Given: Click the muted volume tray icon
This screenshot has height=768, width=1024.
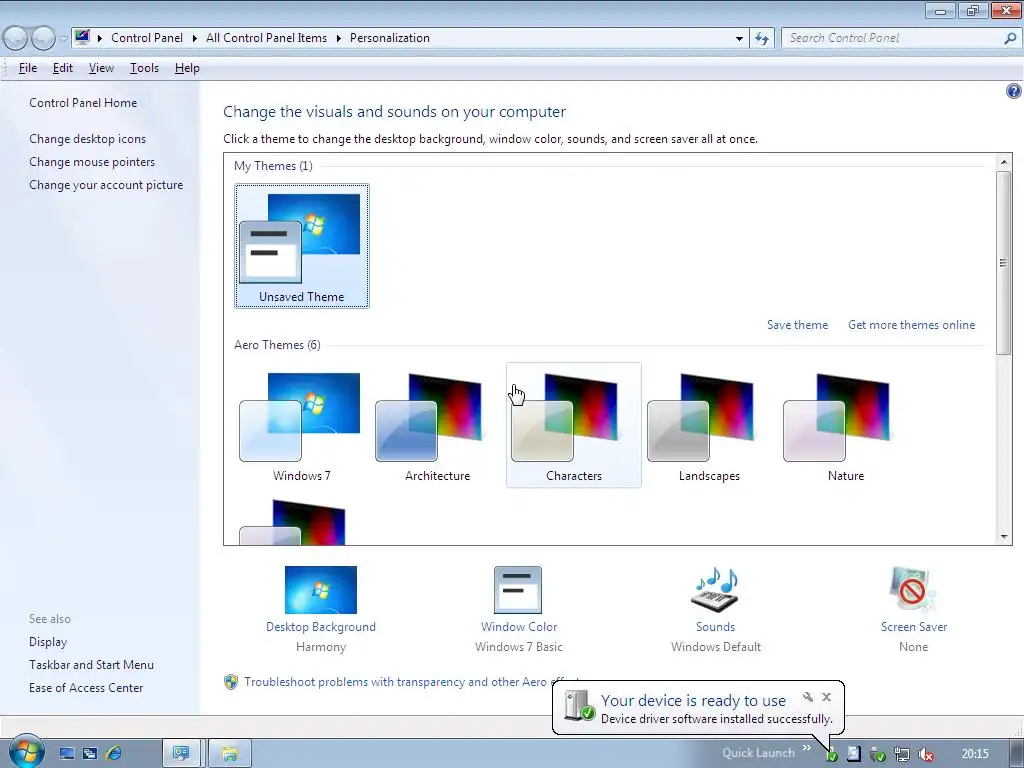Looking at the screenshot, I should (x=925, y=754).
